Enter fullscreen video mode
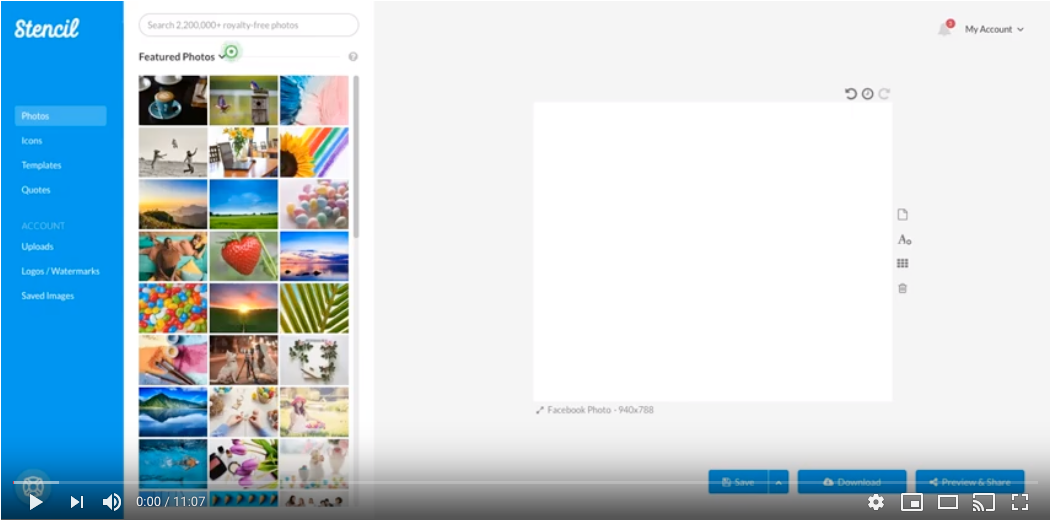The height and width of the screenshot is (521, 1051). coord(1019,502)
